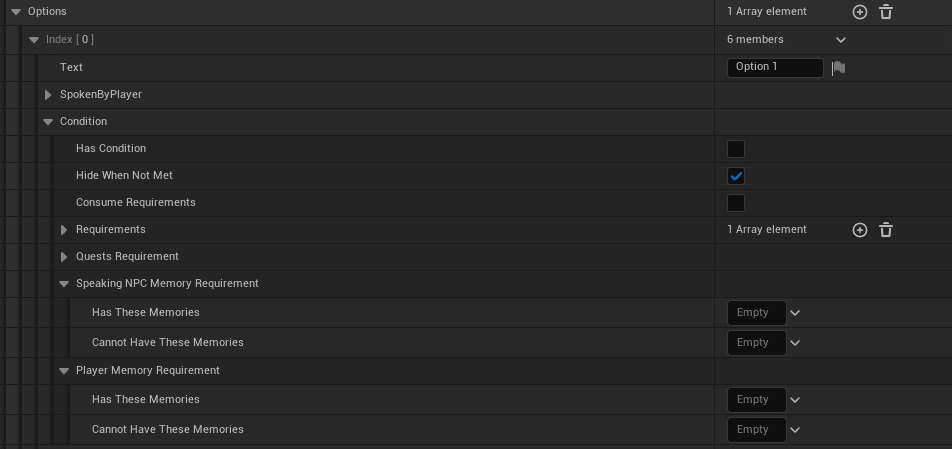This screenshot has height=449, width=952.
Task: Add element to Requirements array
Action: tap(860, 230)
